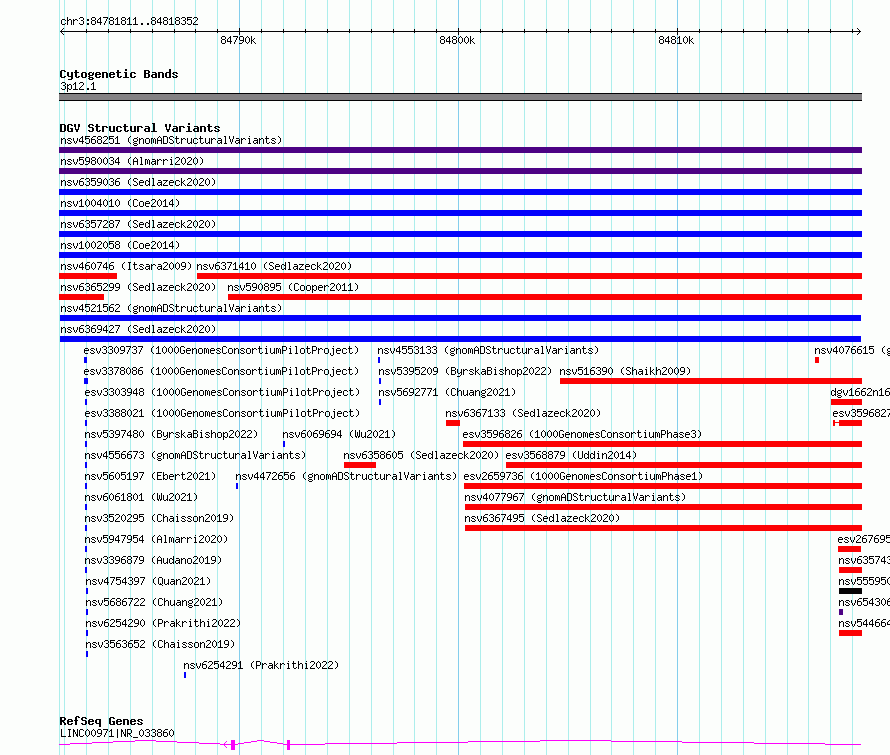Select esv3309737 1000Genomes pilot variant

221,350
